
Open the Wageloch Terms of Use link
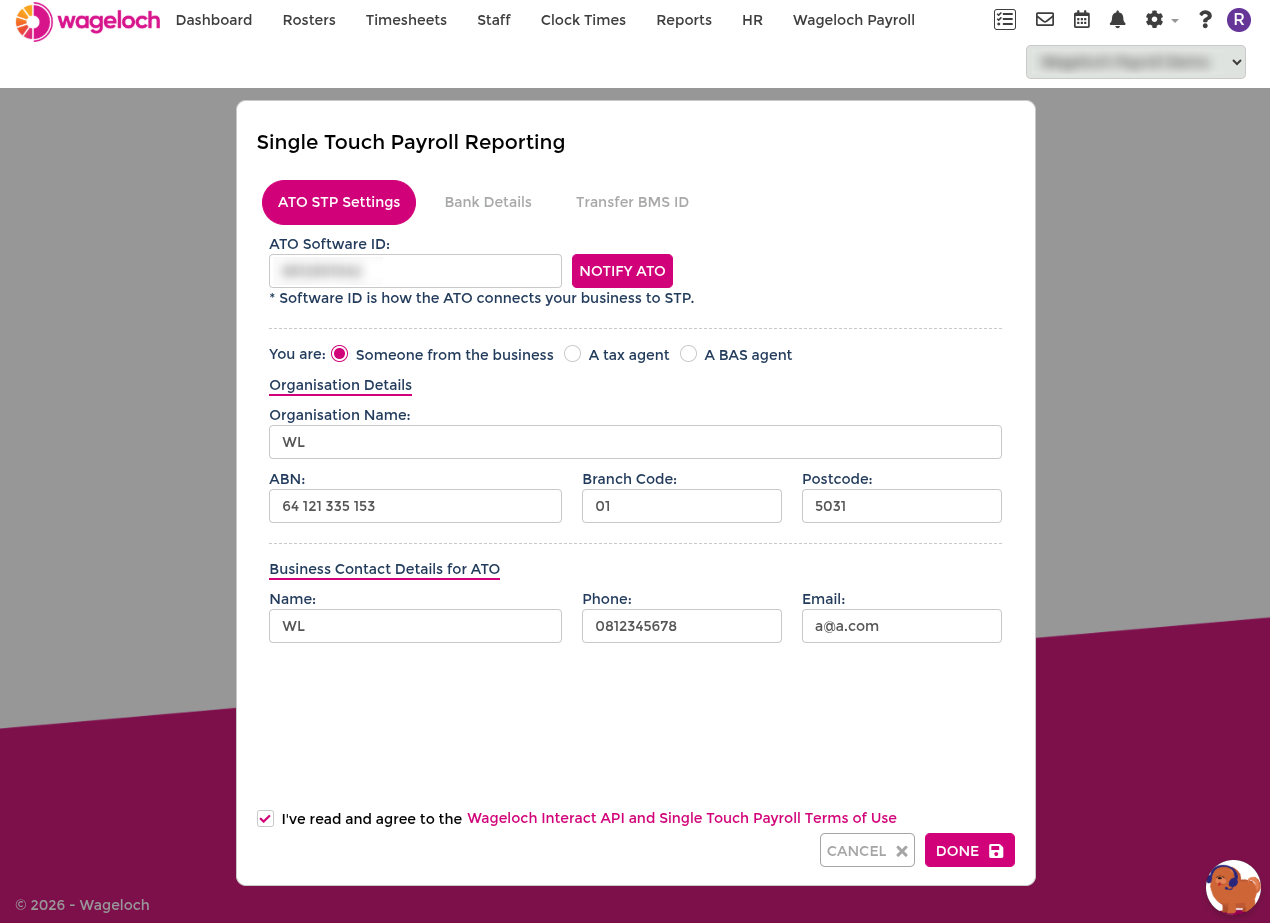682,818
